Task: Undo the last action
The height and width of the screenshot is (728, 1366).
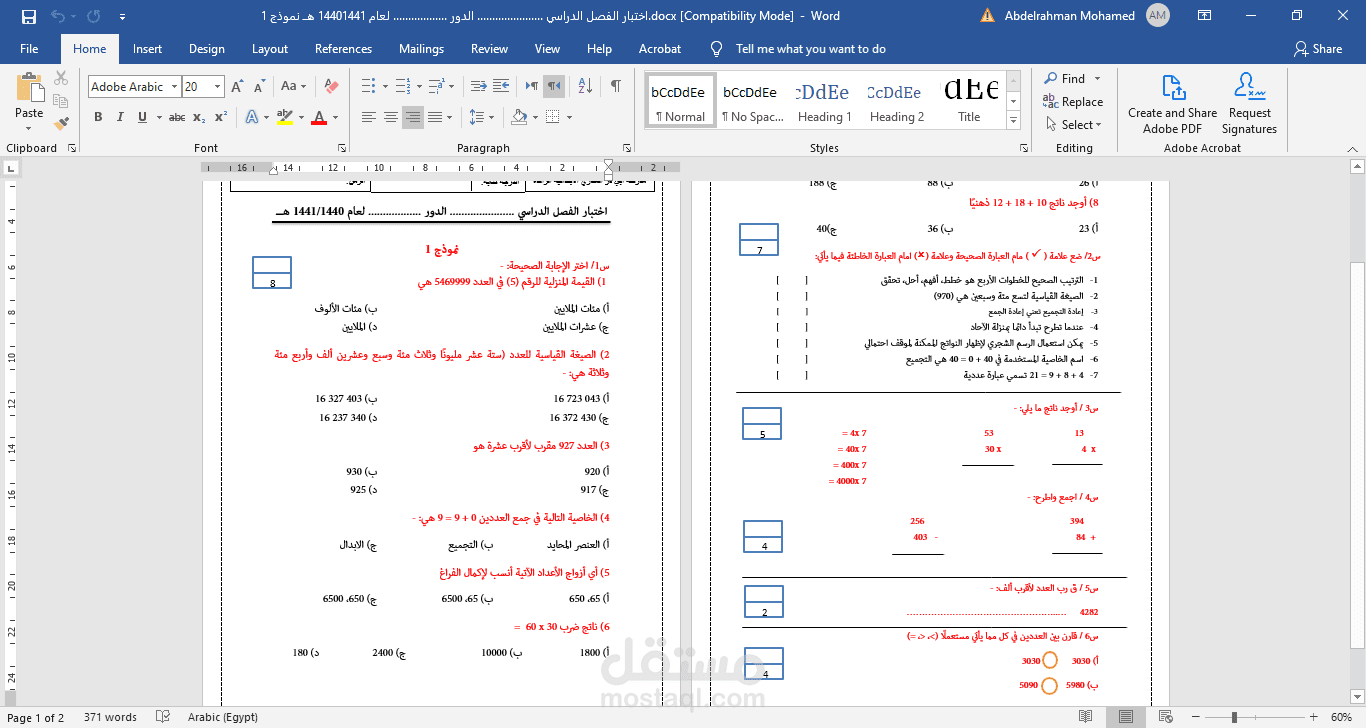Action: click(x=58, y=16)
